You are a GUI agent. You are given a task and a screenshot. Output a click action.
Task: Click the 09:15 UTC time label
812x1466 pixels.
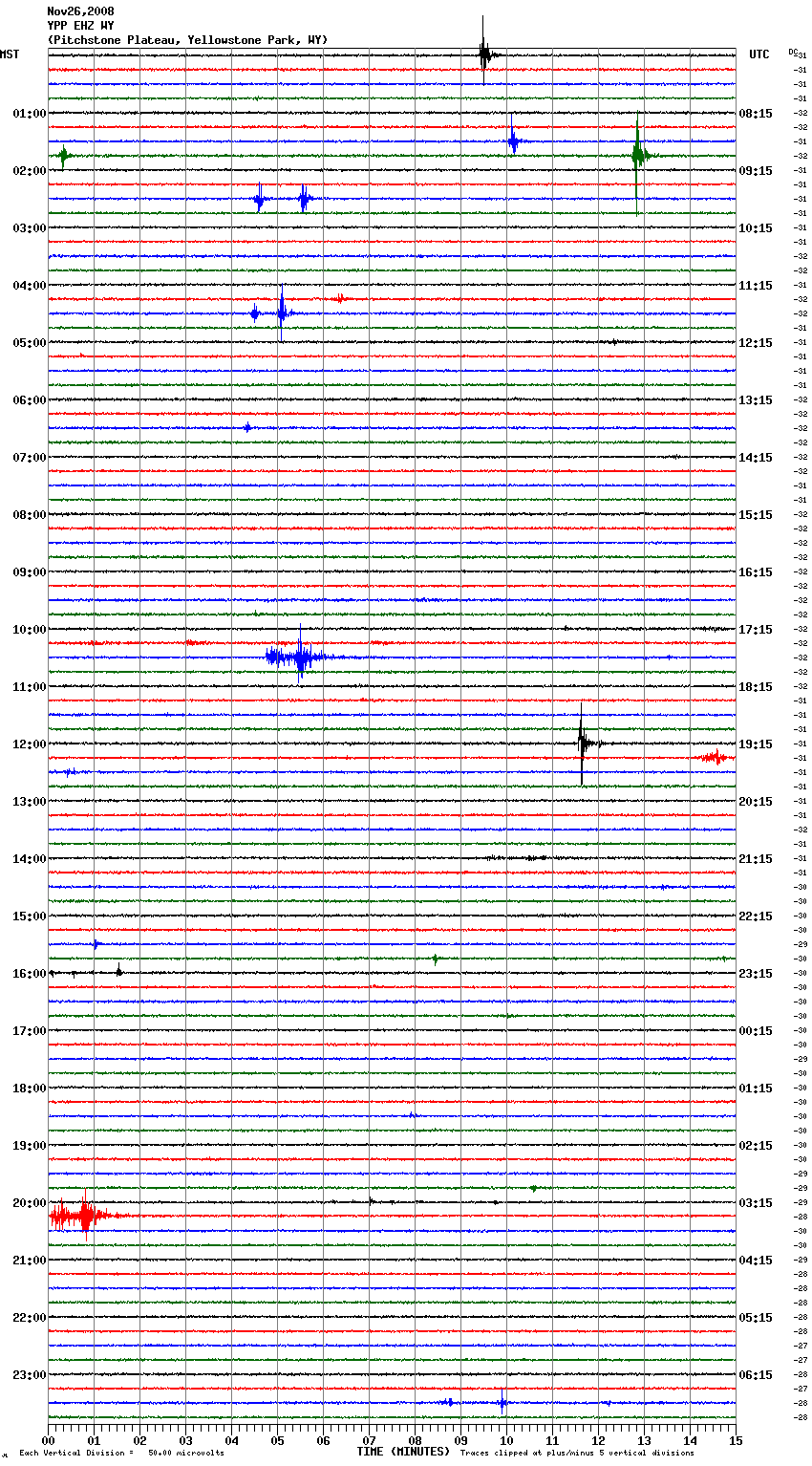(756, 171)
